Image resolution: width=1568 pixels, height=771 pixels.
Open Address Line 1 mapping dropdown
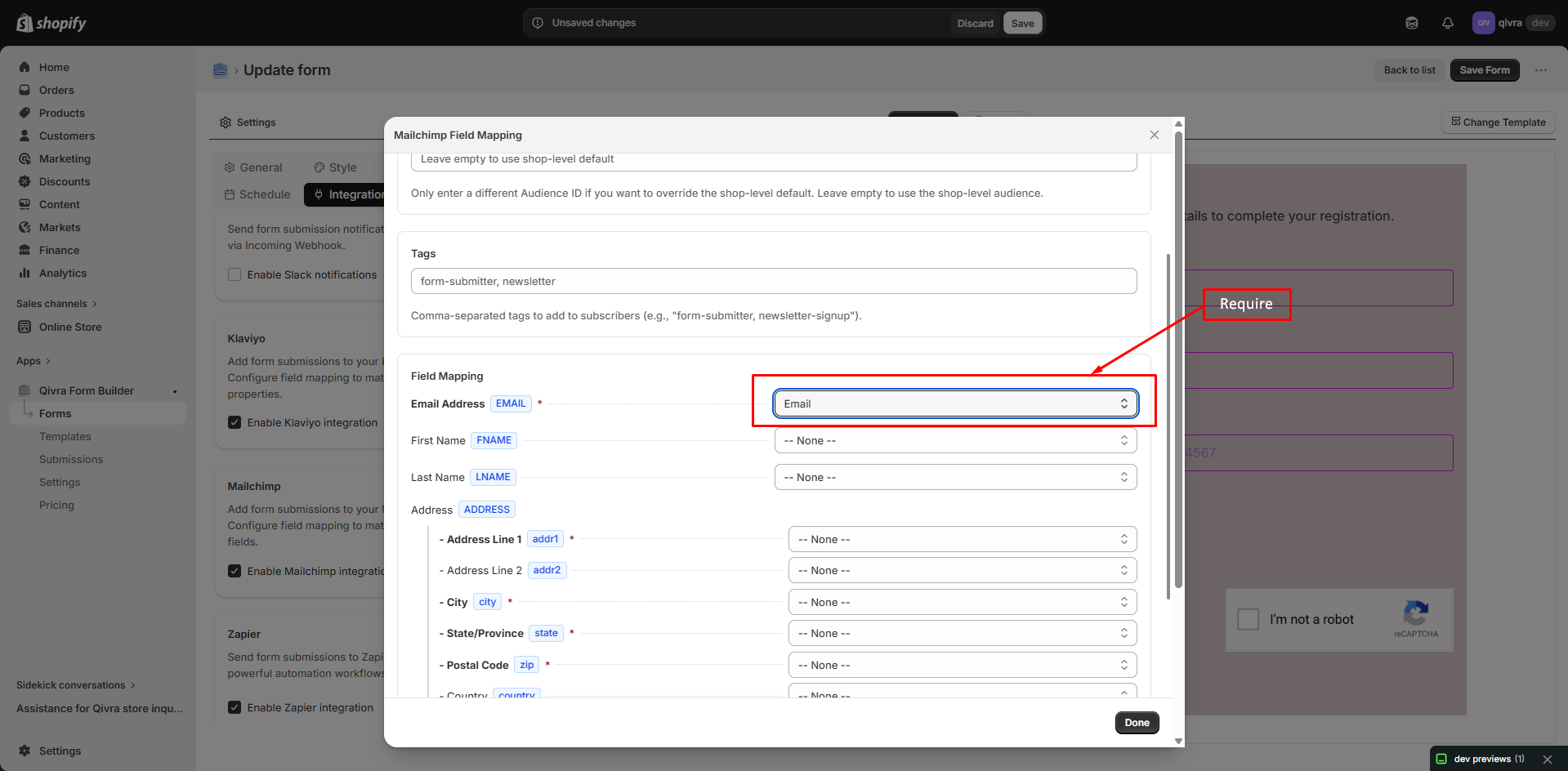click(963, 539)
